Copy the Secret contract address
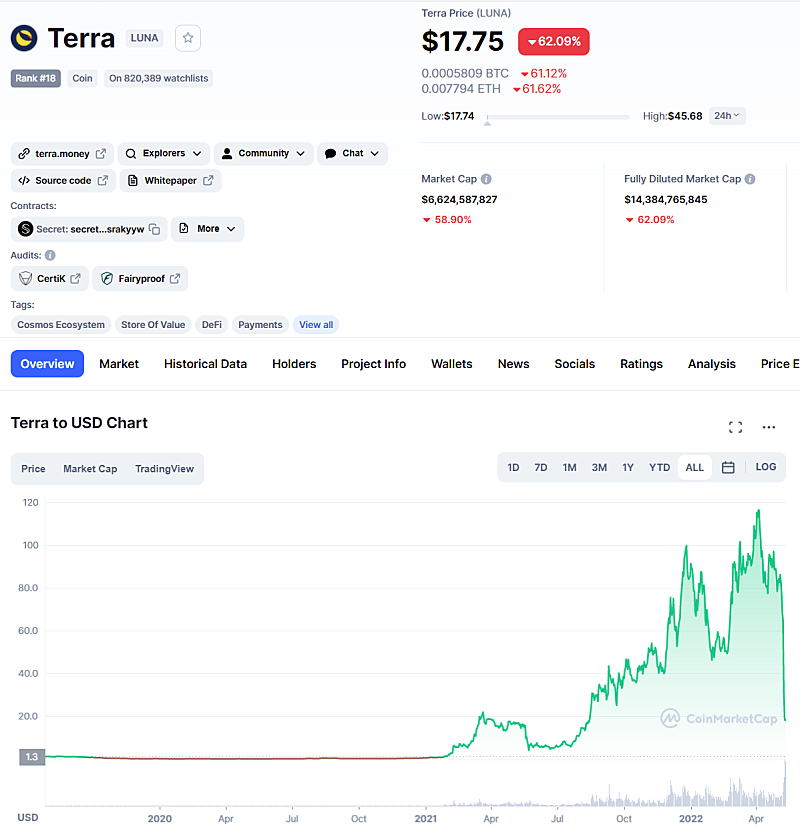The image size is (800, 825). 155,229
